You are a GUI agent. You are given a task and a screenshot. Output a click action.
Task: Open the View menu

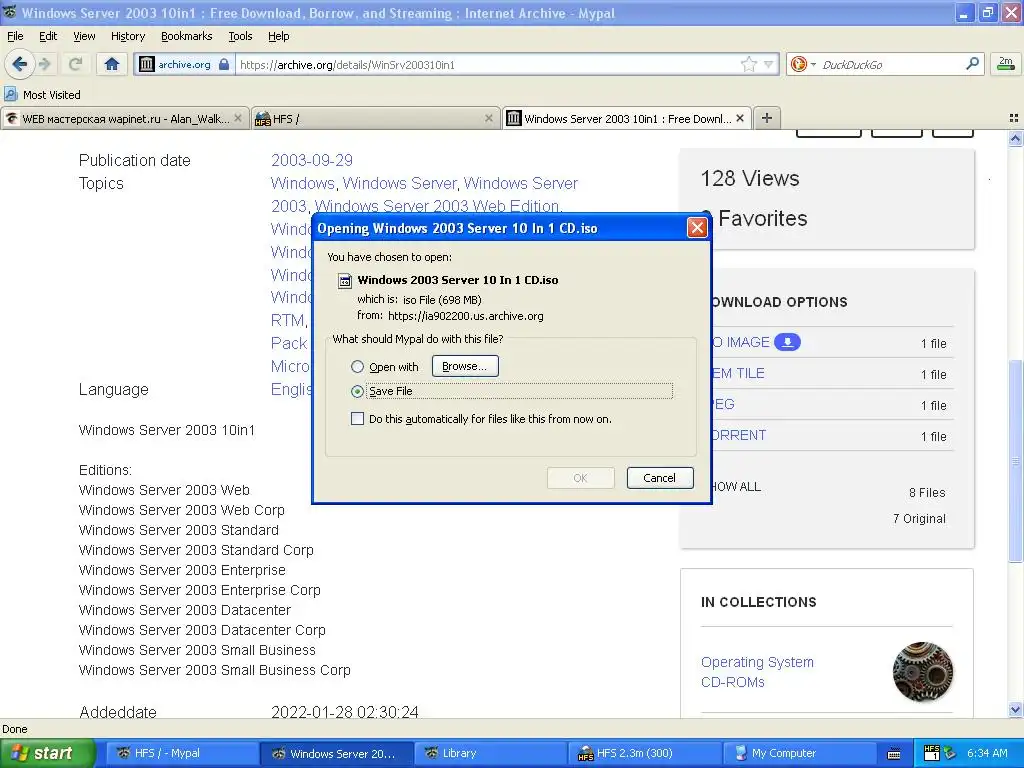[84, 36]
